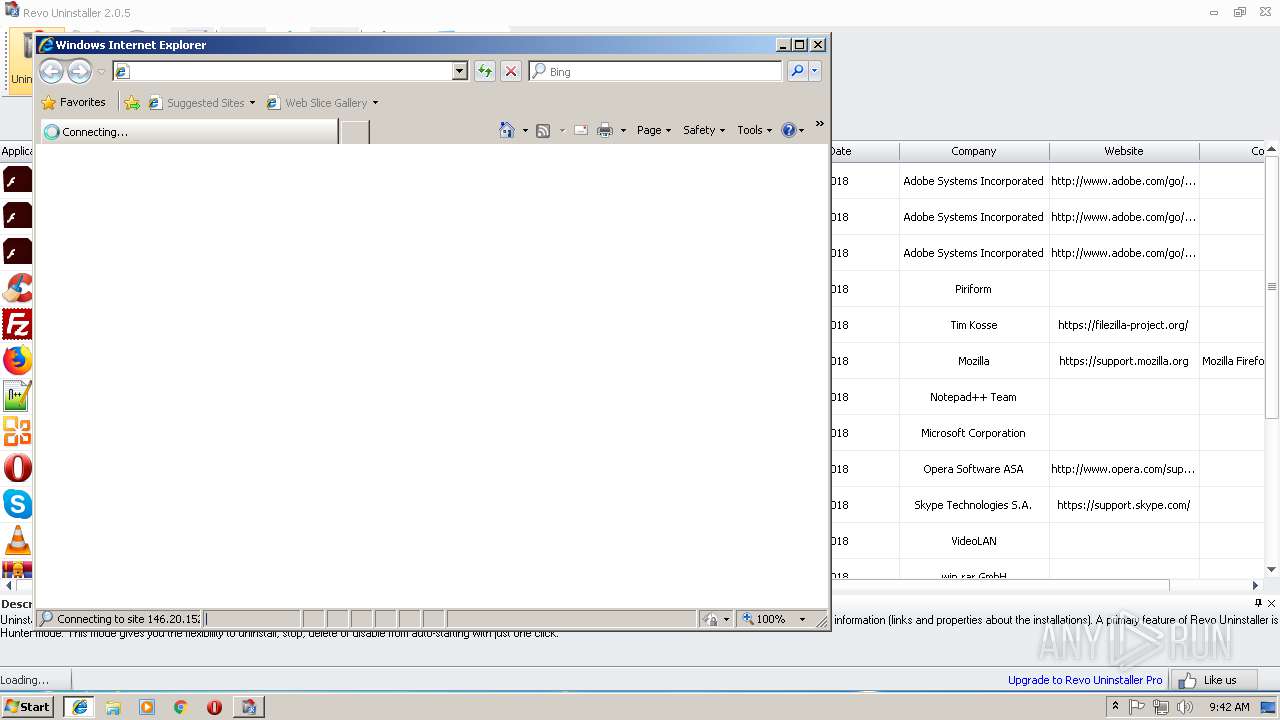
Task: Select https://support.mozilla.org website cell
Action: click(x=1124, y=361)
